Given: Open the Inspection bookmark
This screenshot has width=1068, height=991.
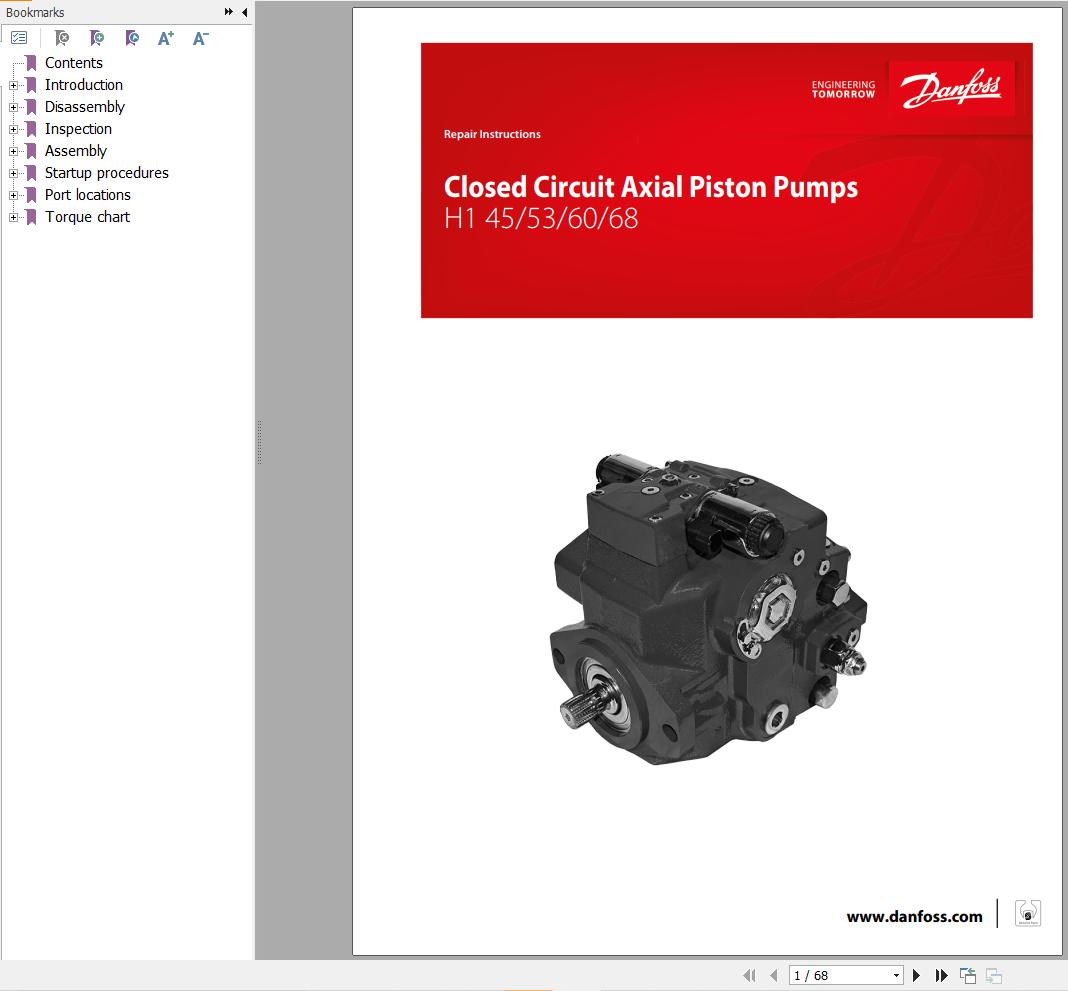Looking at the screenshot, I should click(79, 129).
